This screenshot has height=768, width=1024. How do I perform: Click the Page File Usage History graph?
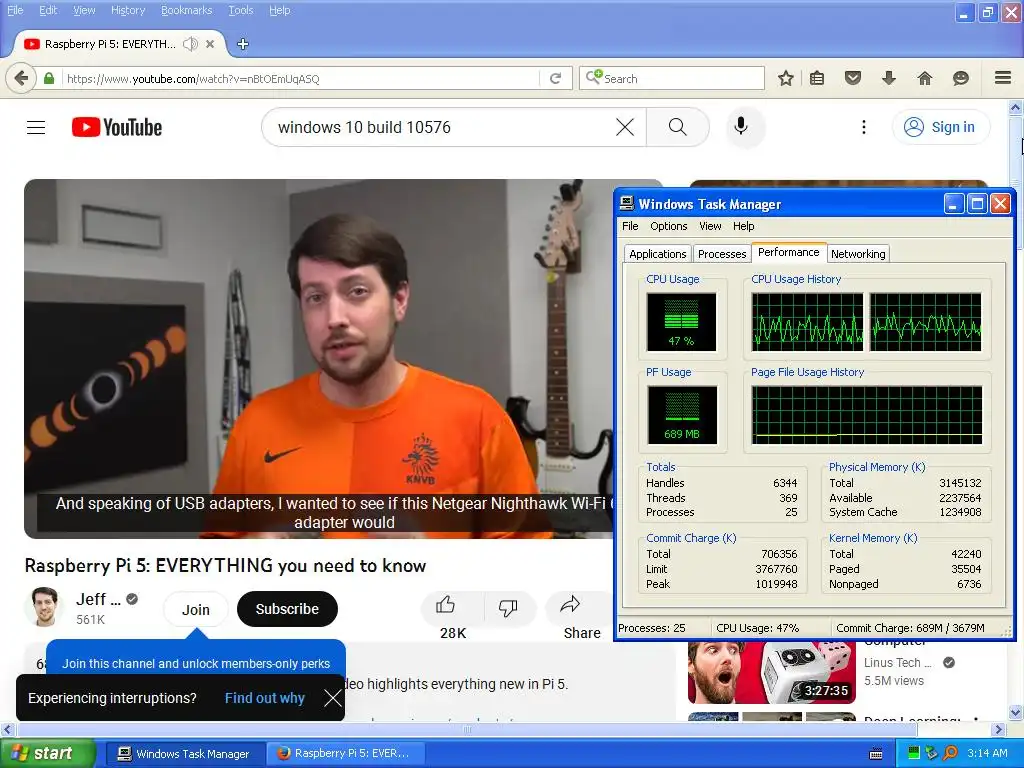click(867, 415)
